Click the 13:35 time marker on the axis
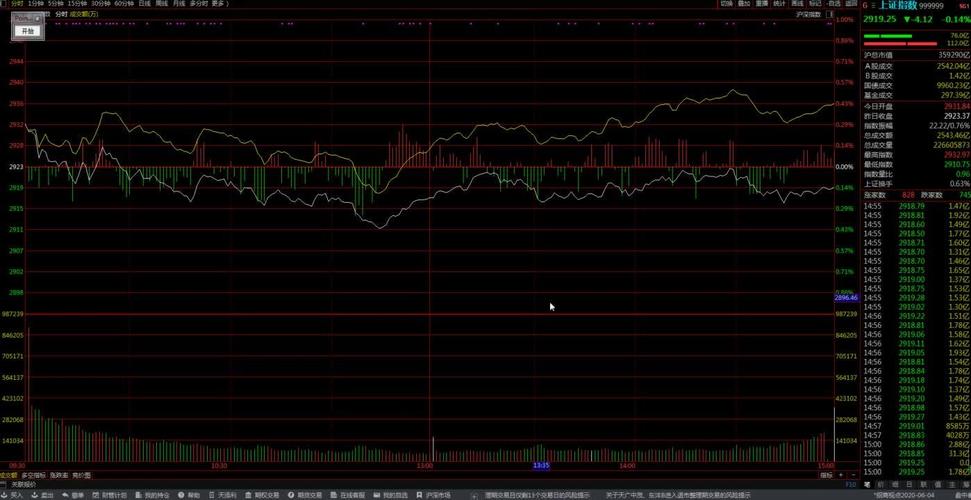The width and height of the screenshot is (971, 500). coord(540,465)
